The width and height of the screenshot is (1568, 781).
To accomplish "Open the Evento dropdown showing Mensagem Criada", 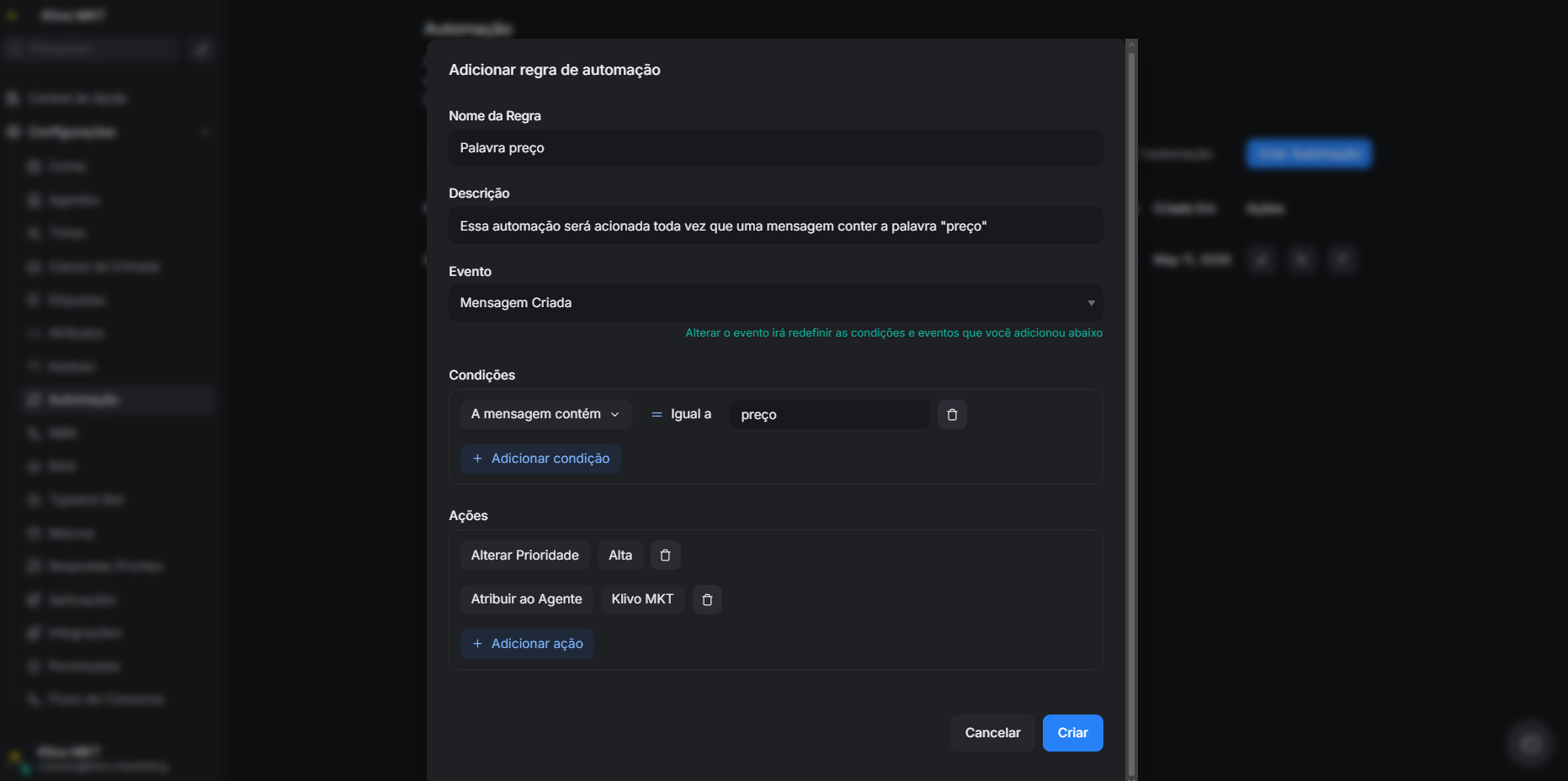I will pyautogui.click(x=775, y=303).
